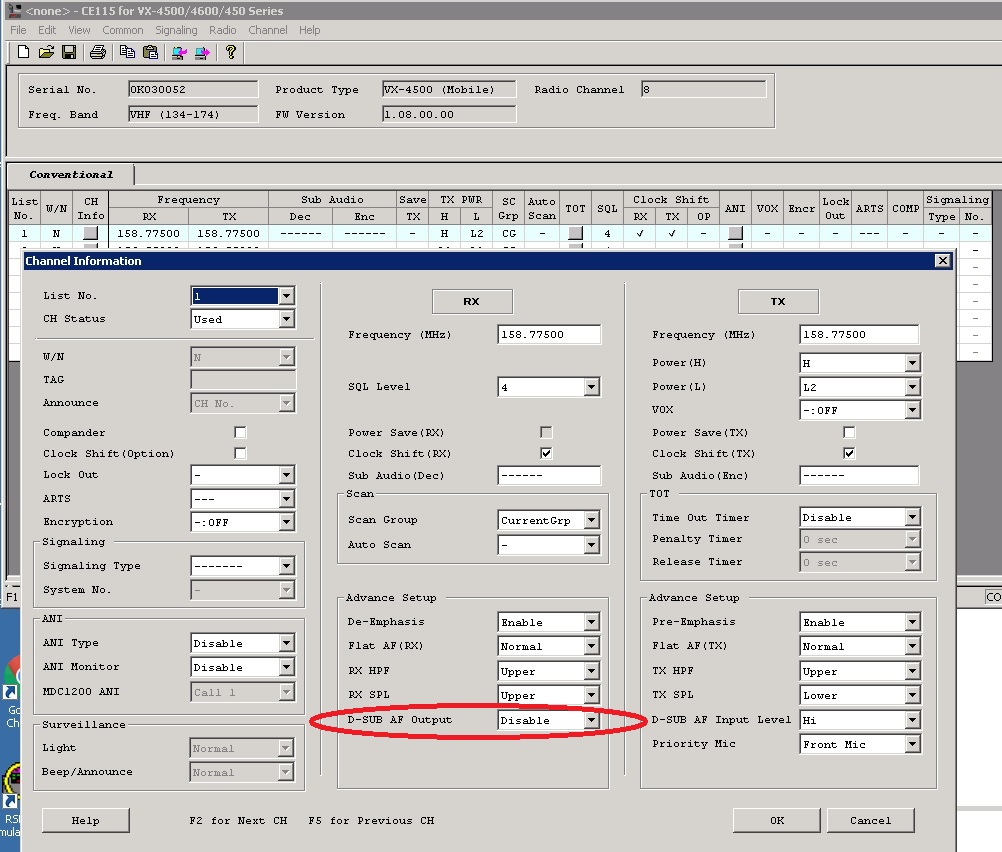Click the Copy toolbar icon

tap(127, 52)
